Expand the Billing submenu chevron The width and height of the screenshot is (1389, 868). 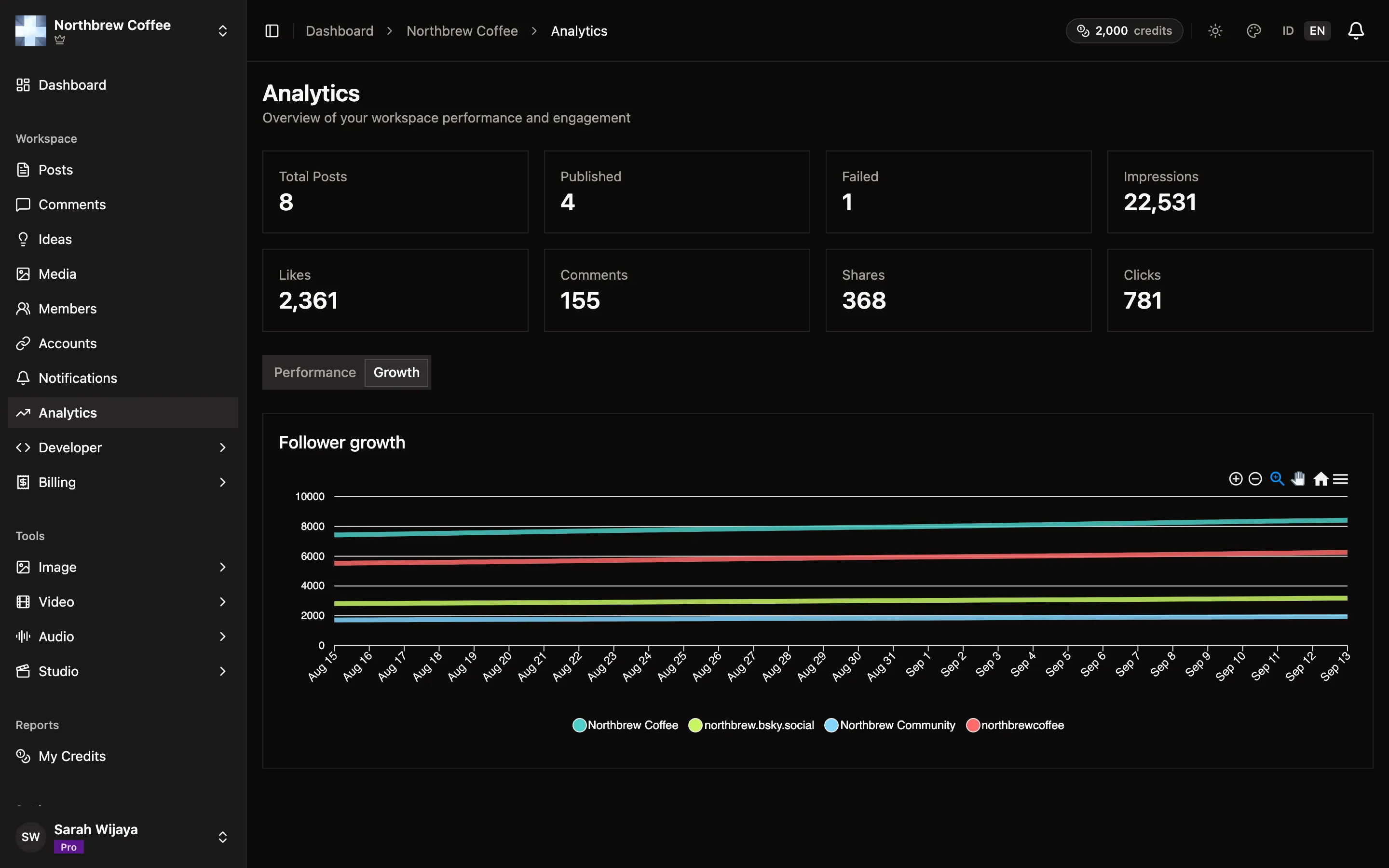coord(223,482)
